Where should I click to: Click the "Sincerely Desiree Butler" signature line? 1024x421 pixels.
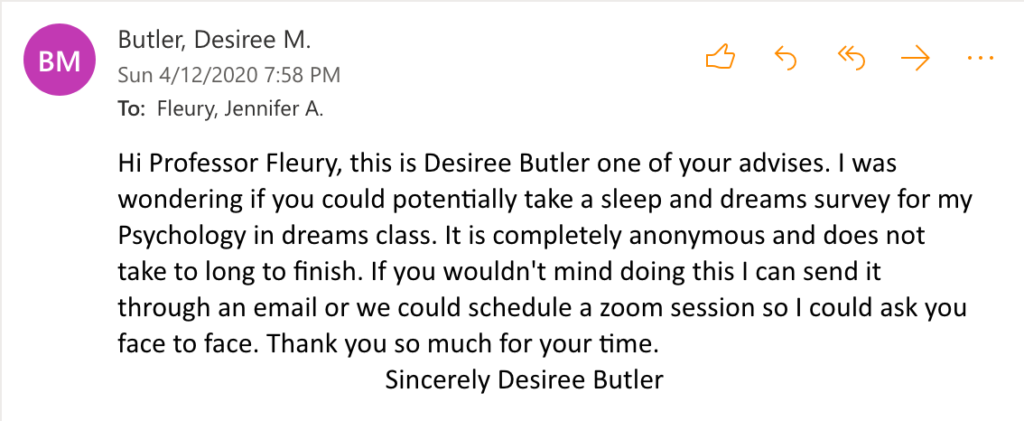(x=524, y=380)
